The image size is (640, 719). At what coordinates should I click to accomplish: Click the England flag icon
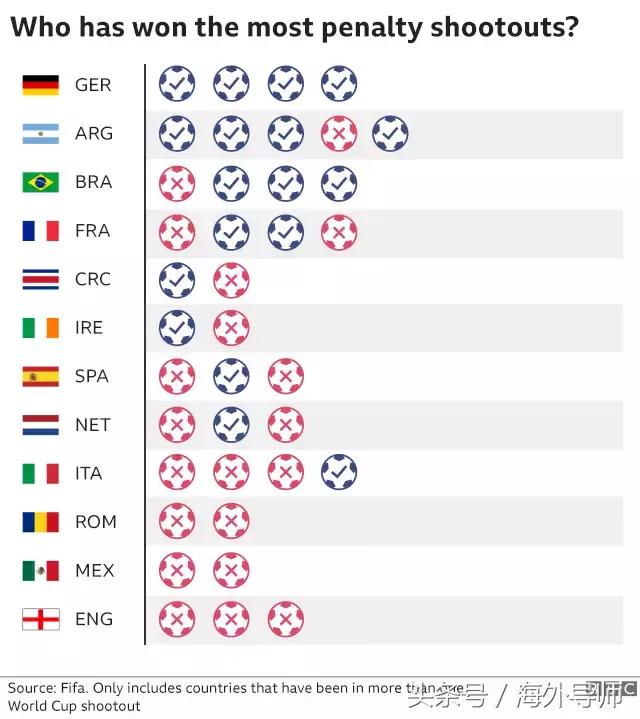41,619
